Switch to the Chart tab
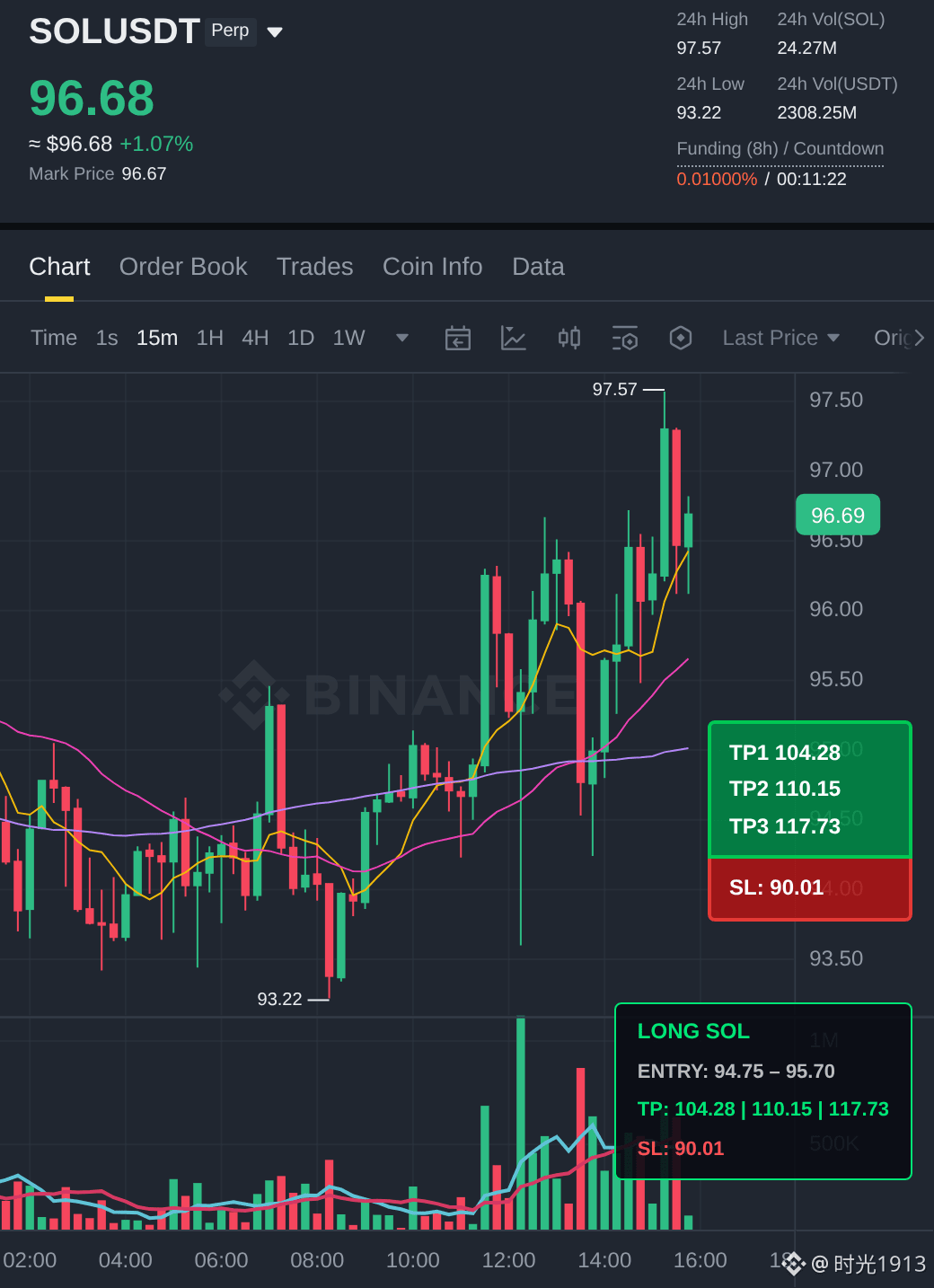The image size is (934, 1288). pos(59,267)
